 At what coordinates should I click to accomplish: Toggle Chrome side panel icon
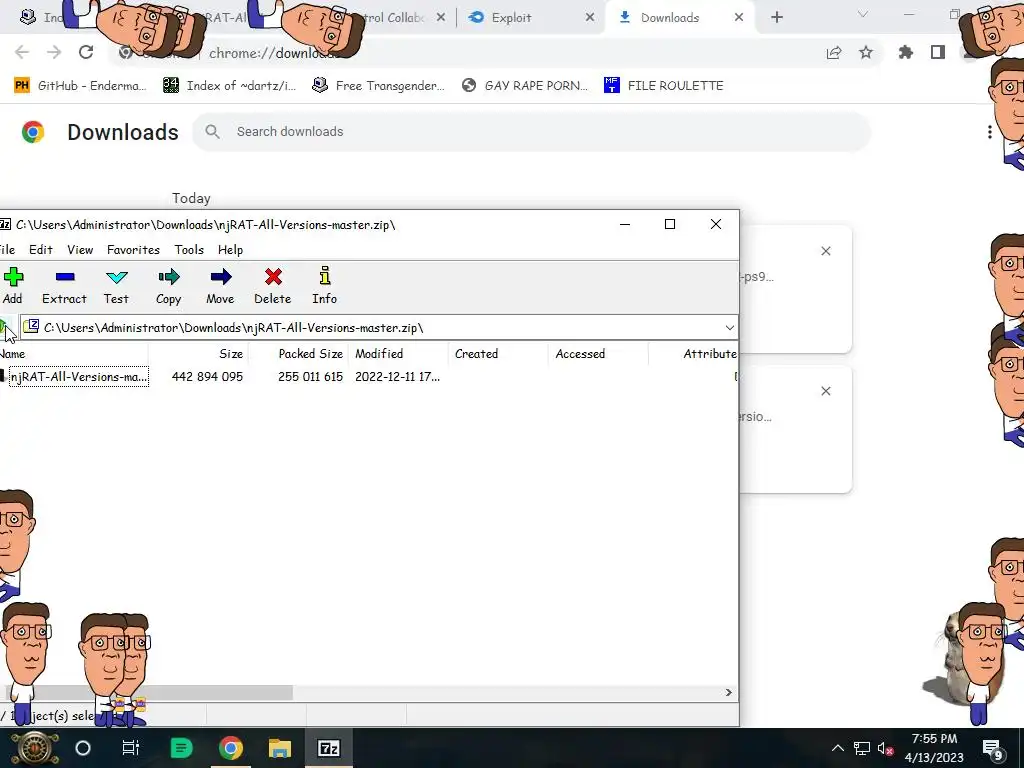pos(938,52)
